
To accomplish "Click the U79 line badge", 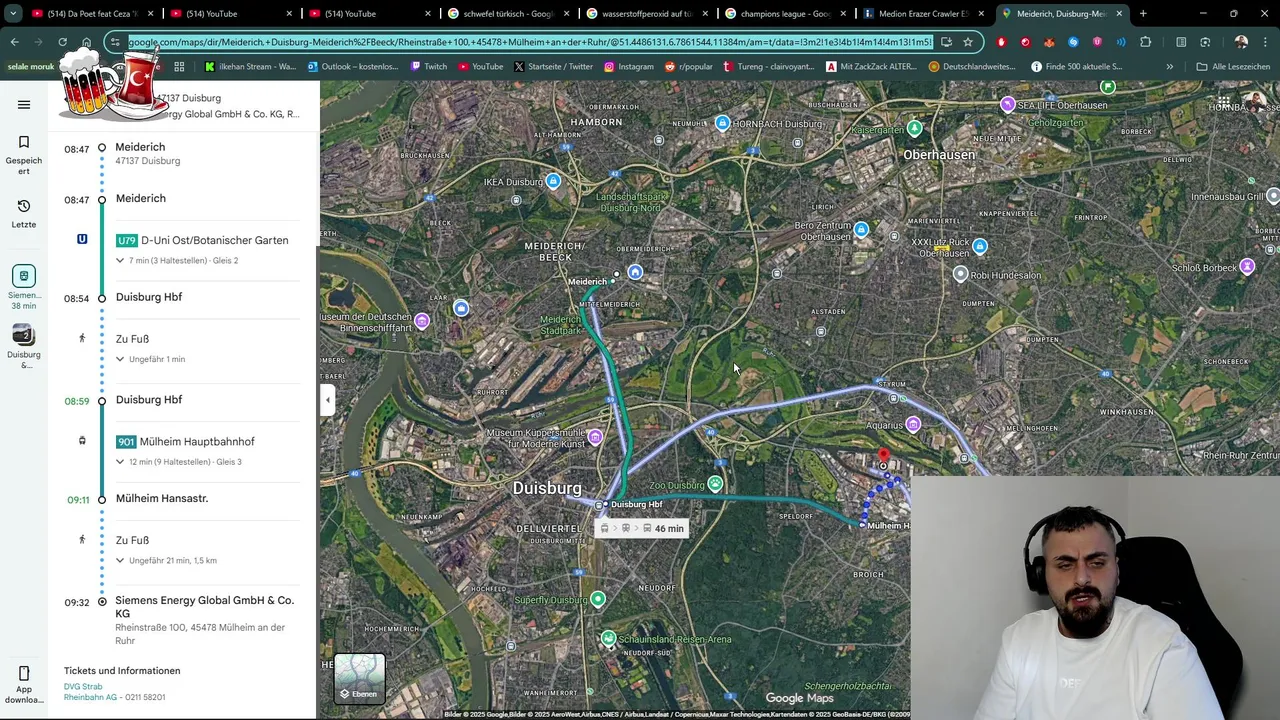I will [x=126, y=241].
